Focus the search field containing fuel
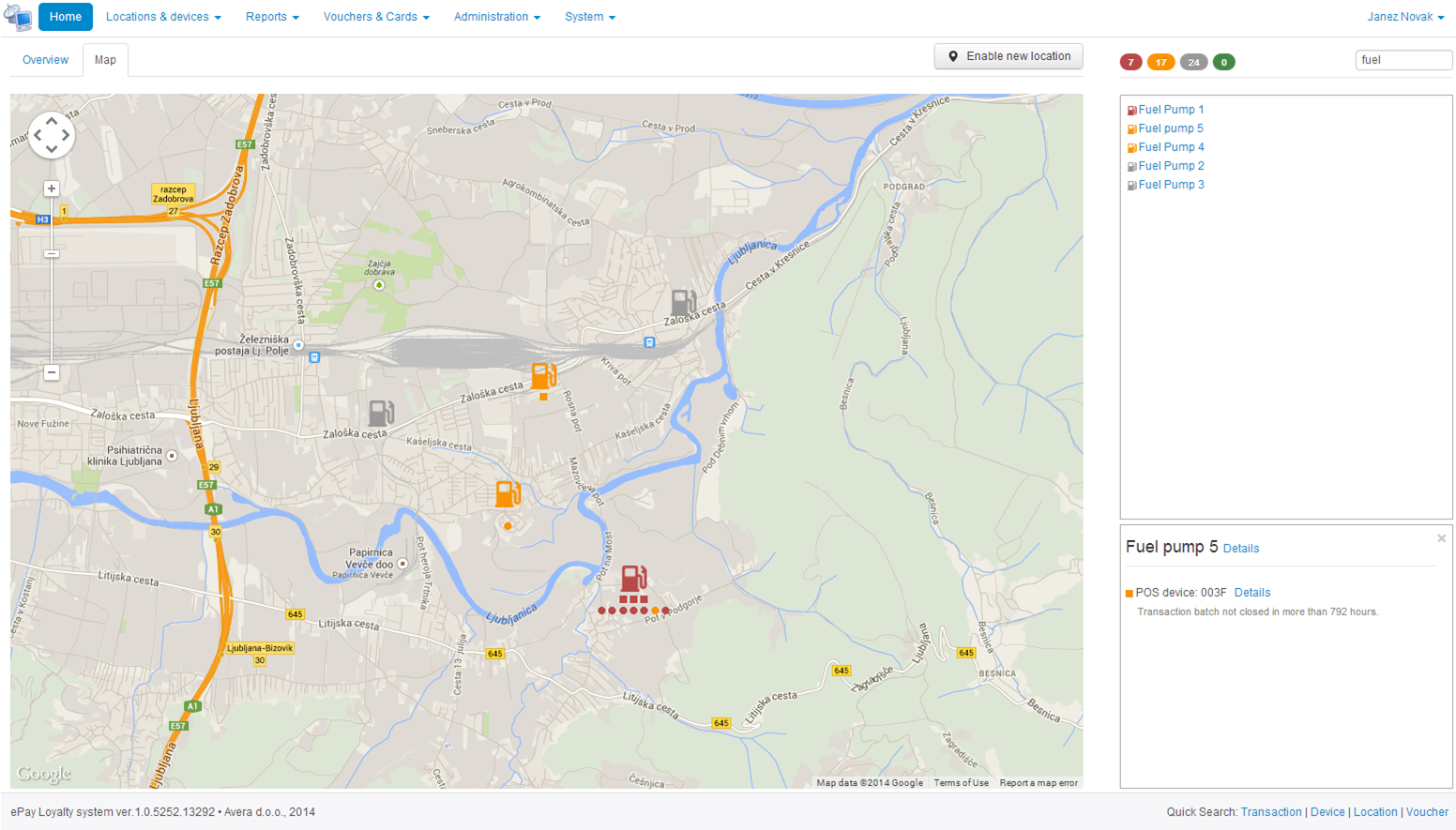The image size is (1456, 830). coord(1403,60)
